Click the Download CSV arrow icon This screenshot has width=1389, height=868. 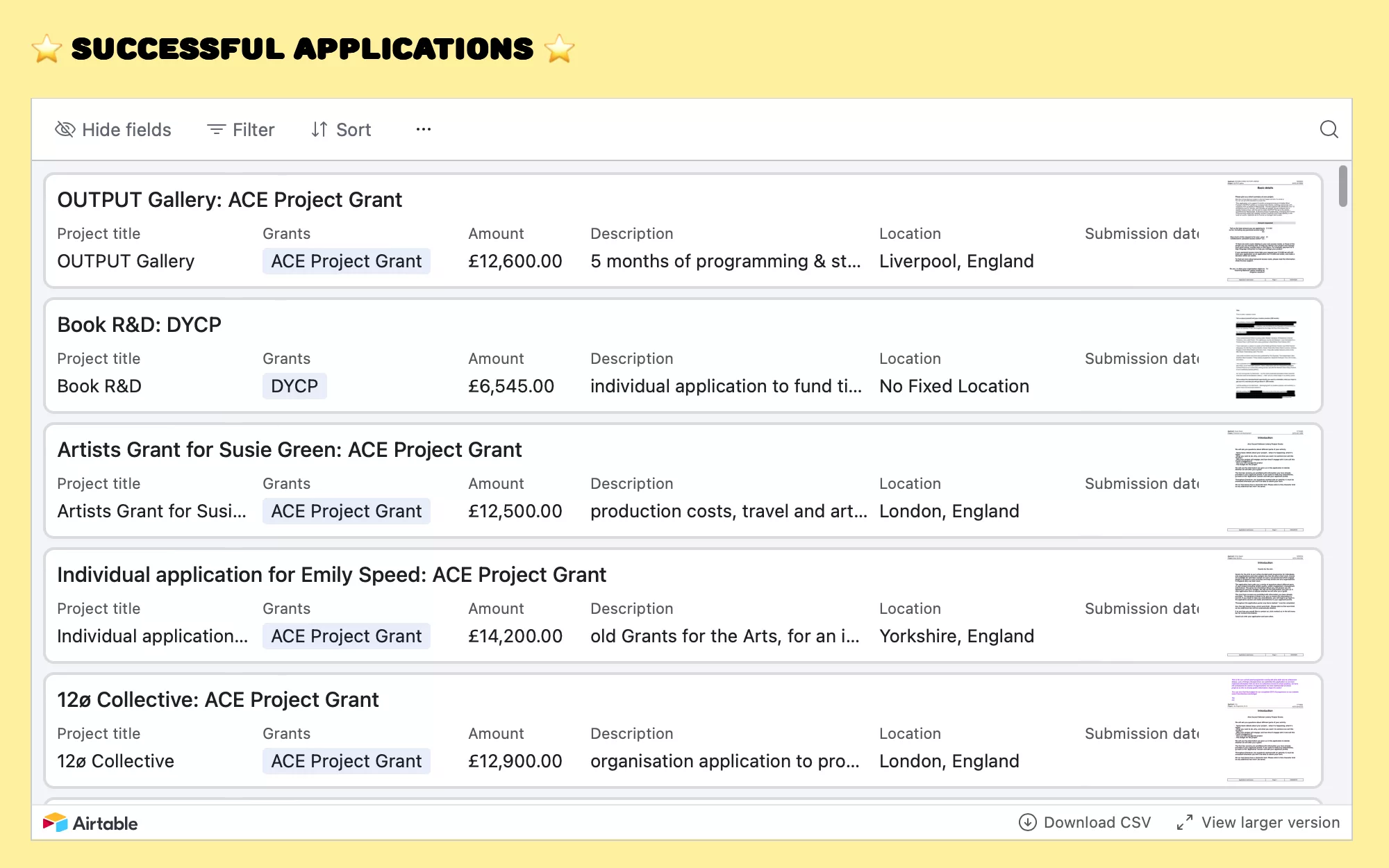click(x=1027, y=822)
